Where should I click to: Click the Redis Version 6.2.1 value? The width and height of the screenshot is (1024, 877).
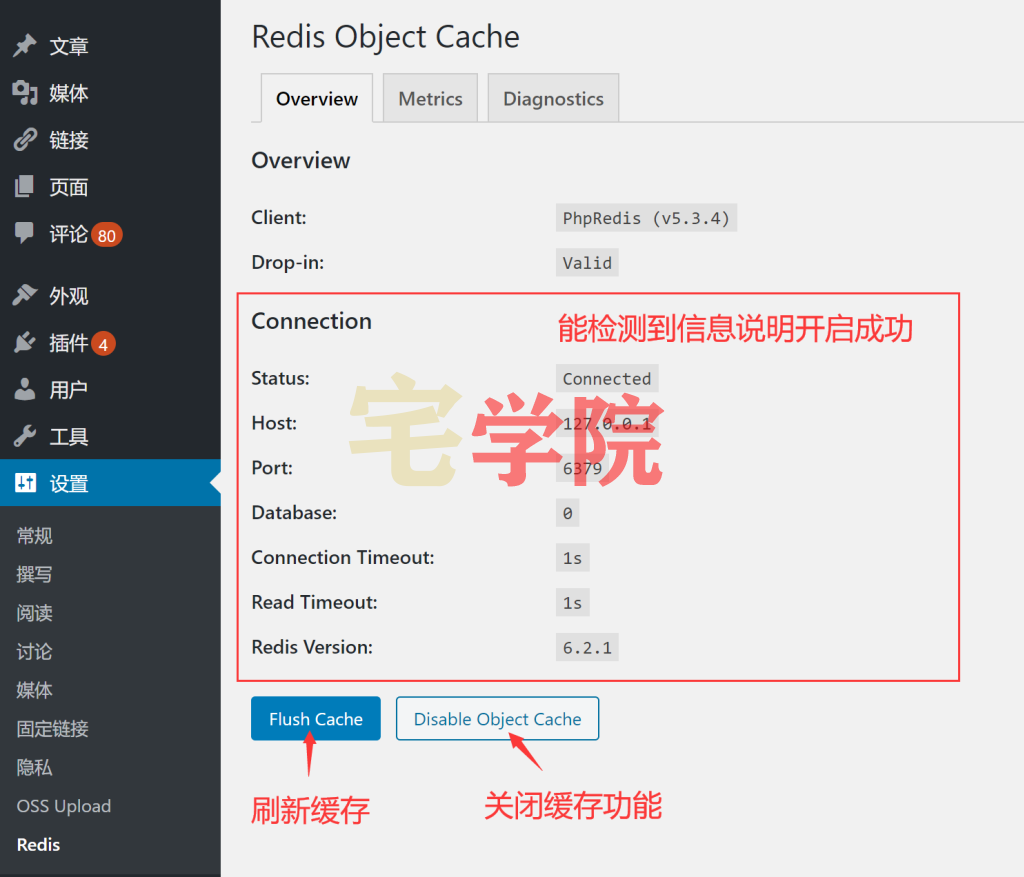coord(587,647)
